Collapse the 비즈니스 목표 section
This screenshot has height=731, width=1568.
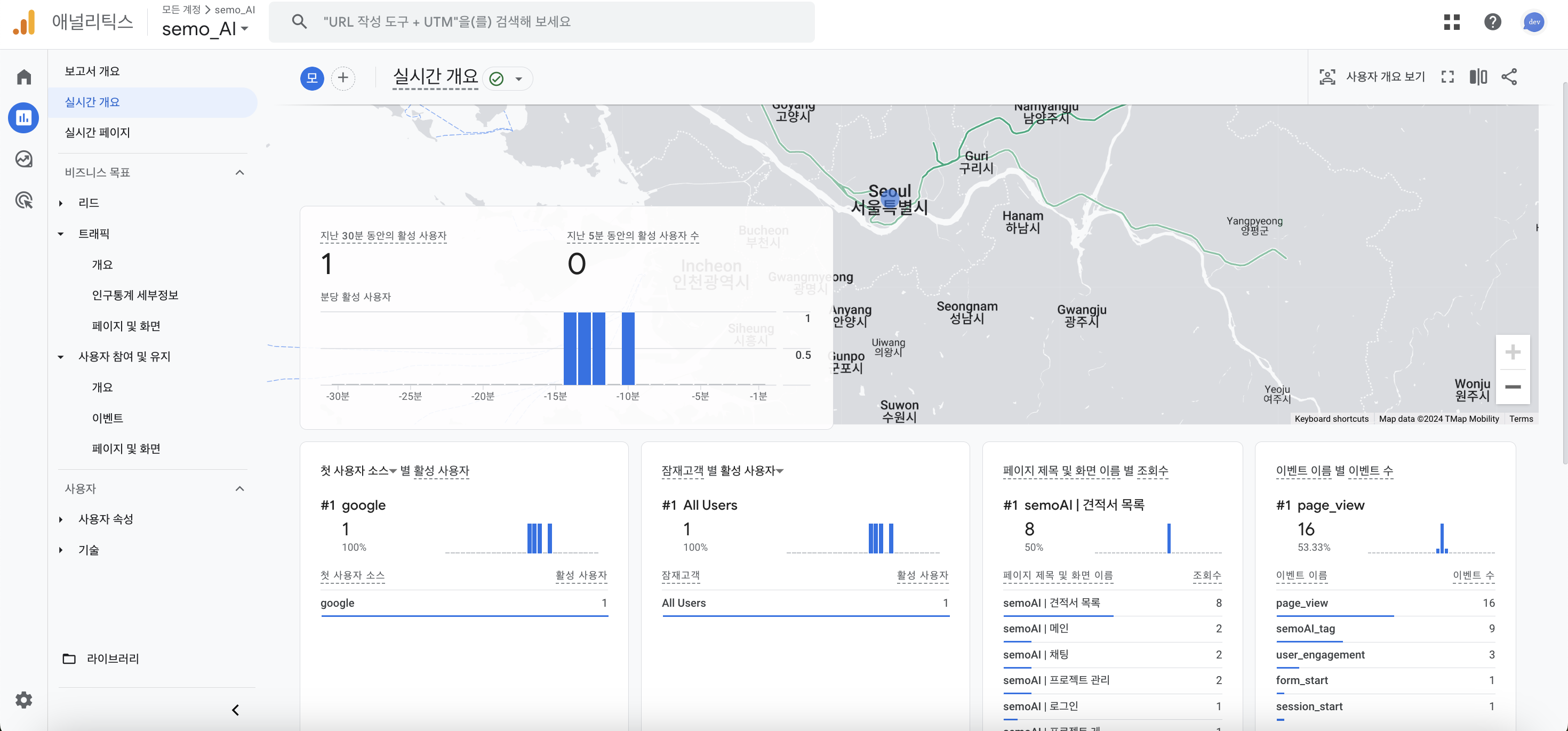(x=240, y=172)
